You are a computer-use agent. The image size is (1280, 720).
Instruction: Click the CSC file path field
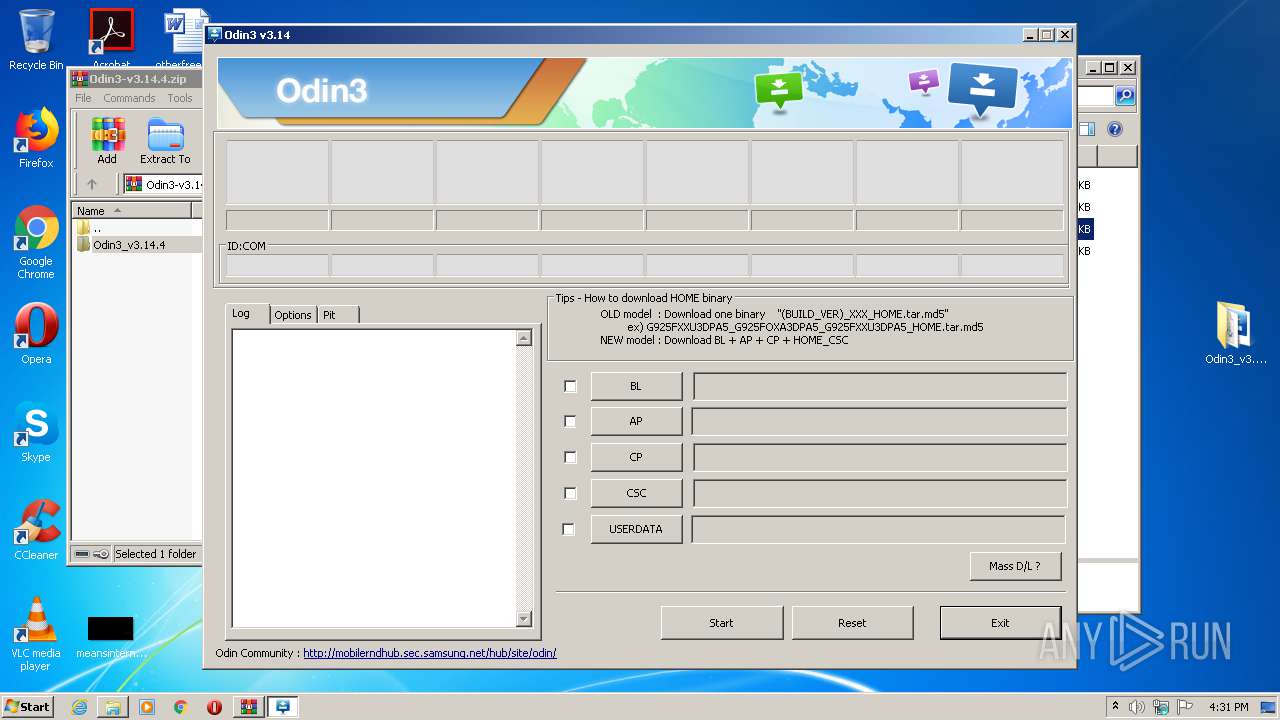point(880,493)
